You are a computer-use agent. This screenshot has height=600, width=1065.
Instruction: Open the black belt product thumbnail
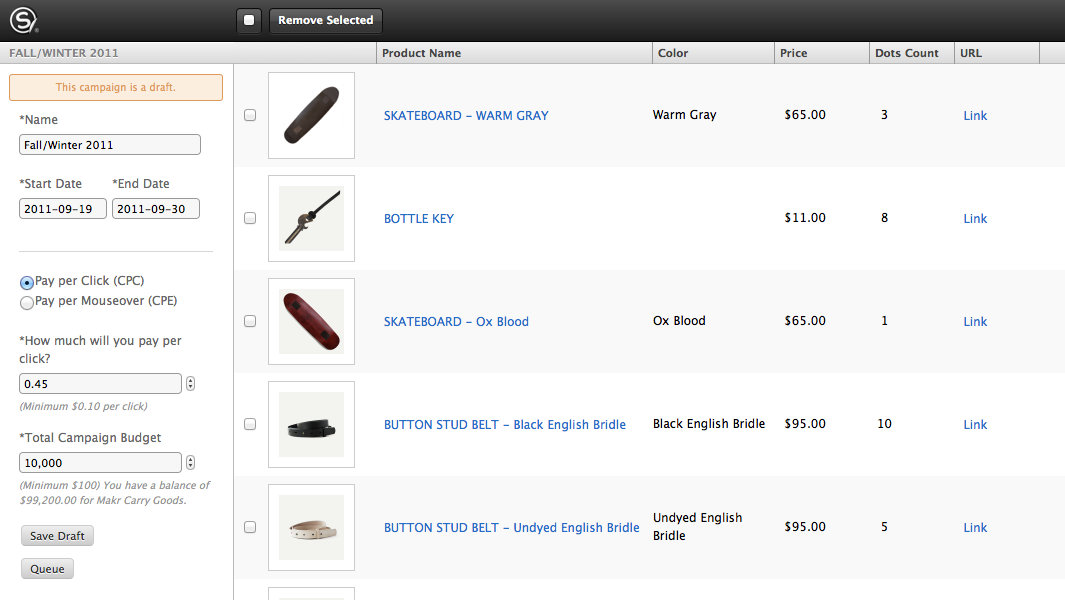pyautogui.click(x=311, y=424)
